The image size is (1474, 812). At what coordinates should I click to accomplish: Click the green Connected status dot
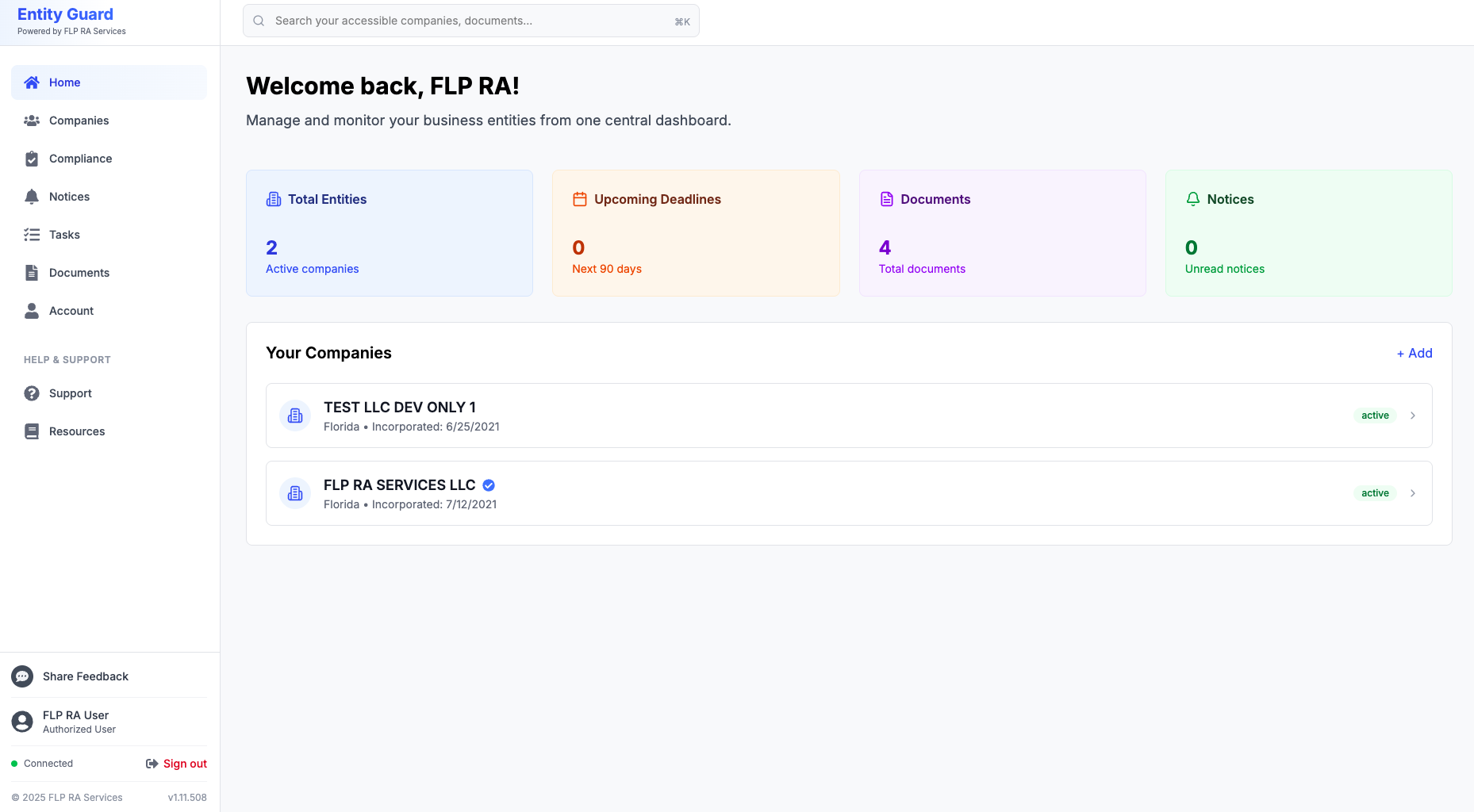click(14, 764)
